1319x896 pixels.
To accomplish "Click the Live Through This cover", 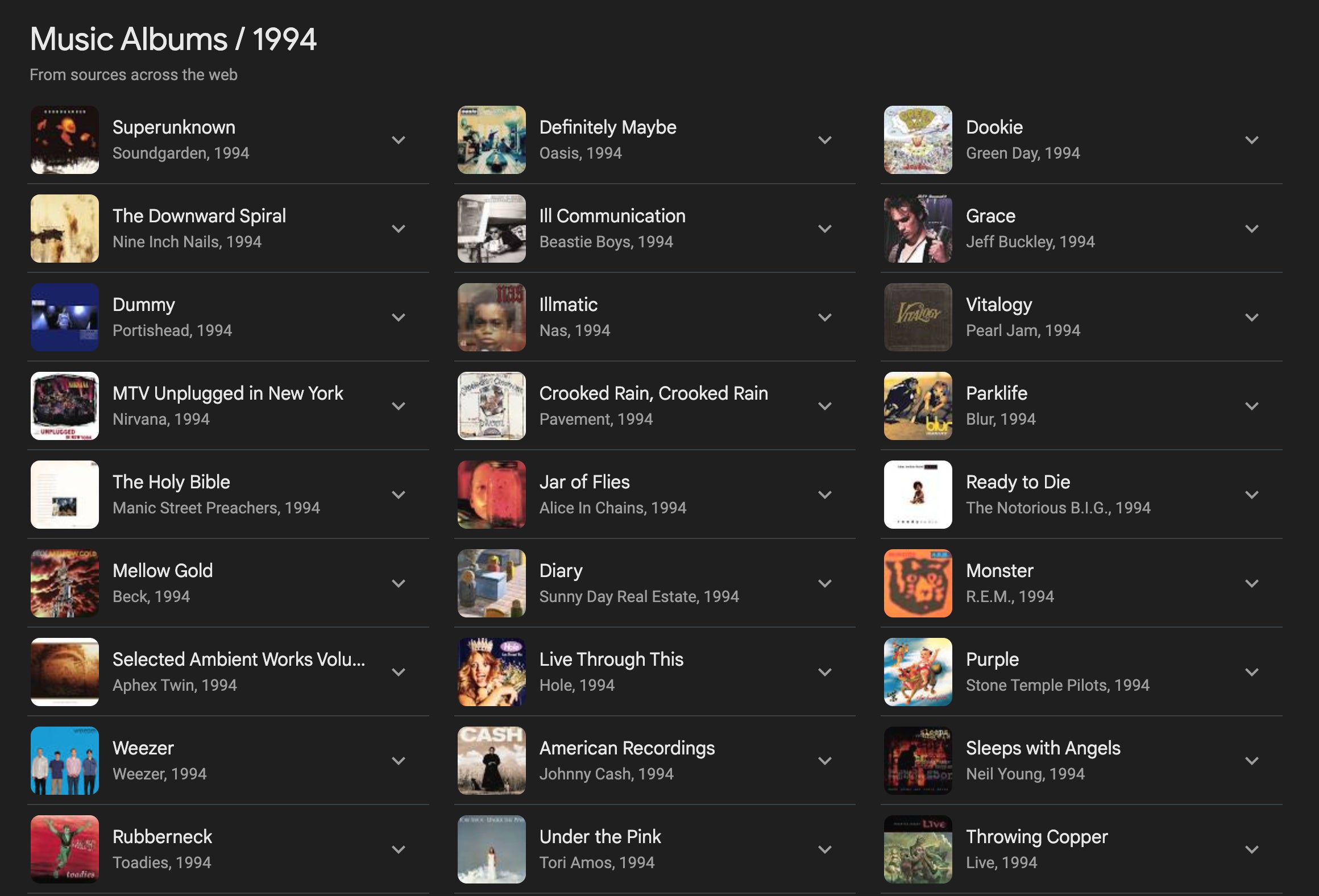I will point(491,672).
